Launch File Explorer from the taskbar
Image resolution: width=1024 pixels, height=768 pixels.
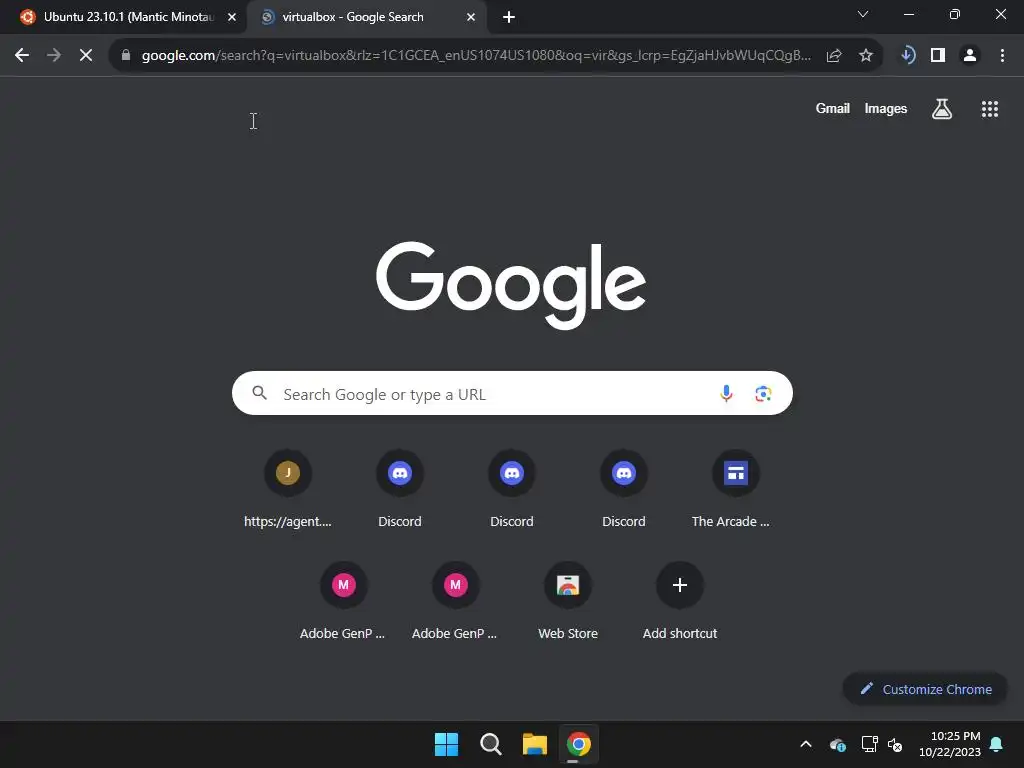coord(534,744)
